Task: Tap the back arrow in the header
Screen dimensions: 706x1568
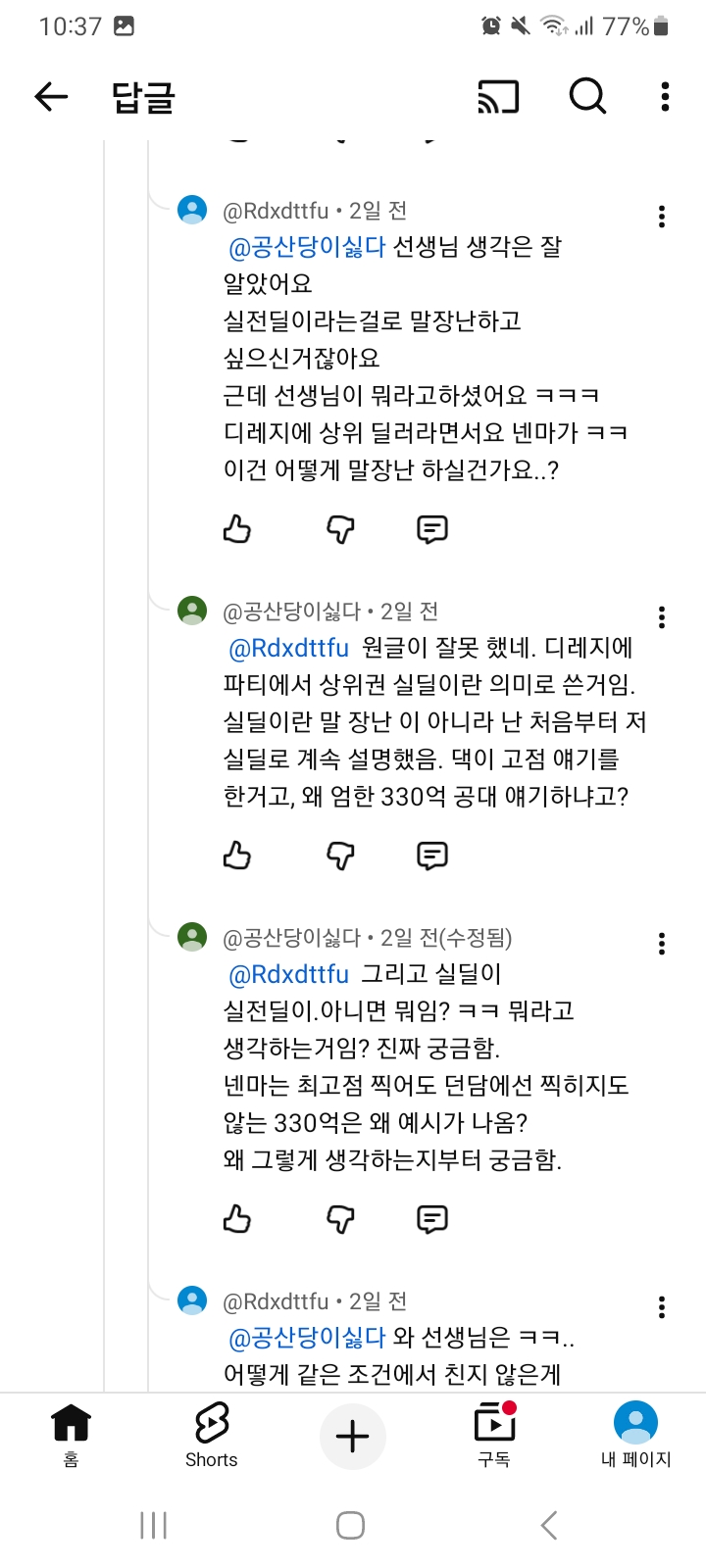Action: 51,96
